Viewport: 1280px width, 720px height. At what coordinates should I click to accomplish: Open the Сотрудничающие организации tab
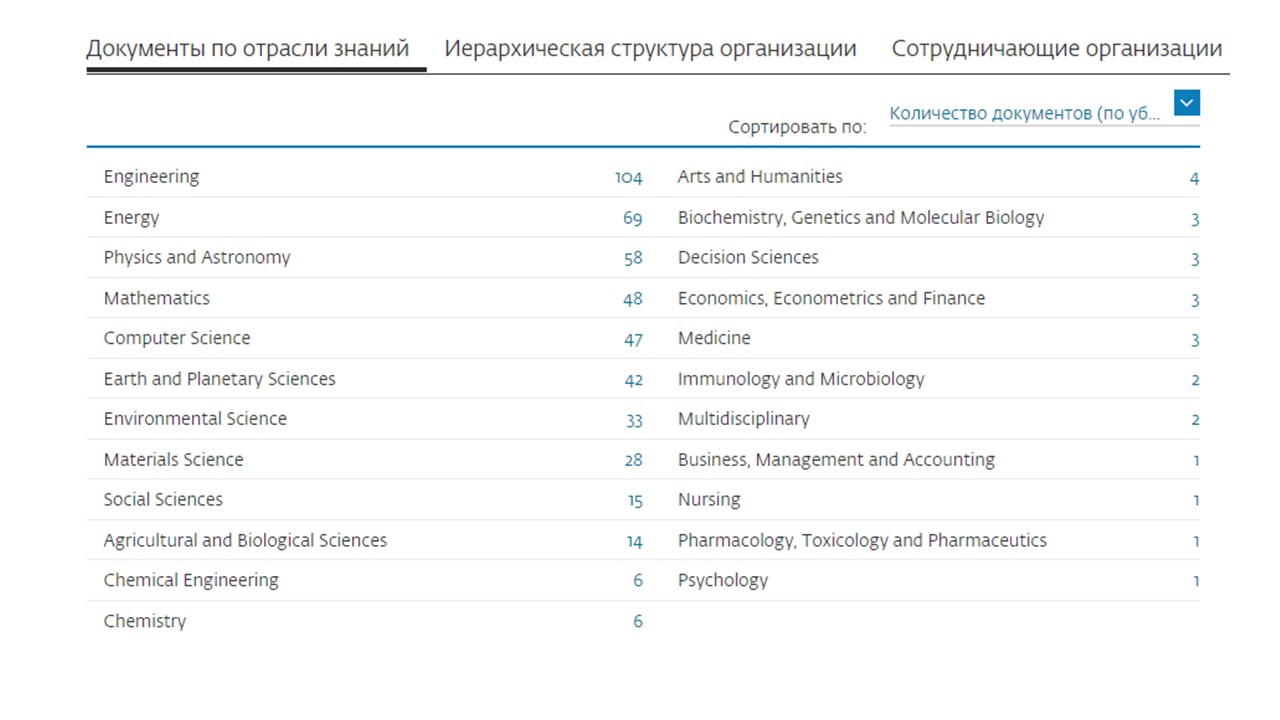(1056, 48)
